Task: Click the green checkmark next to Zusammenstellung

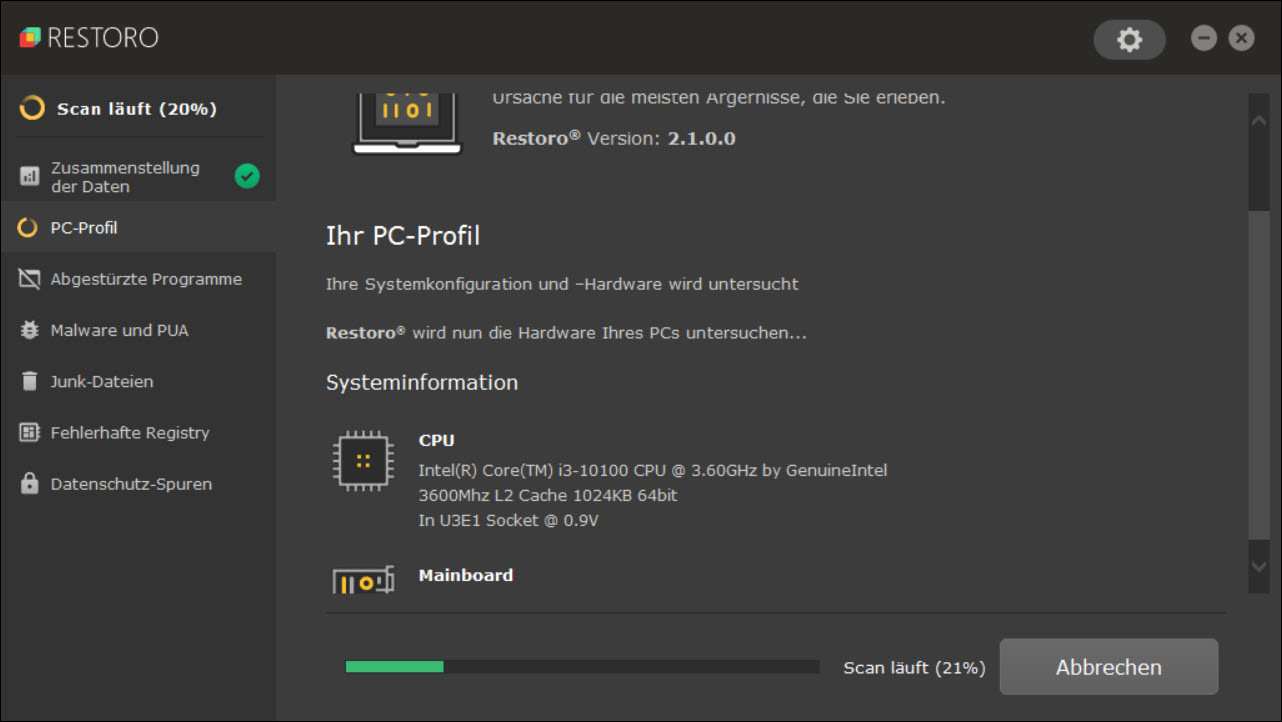Action: click(247, 176)
